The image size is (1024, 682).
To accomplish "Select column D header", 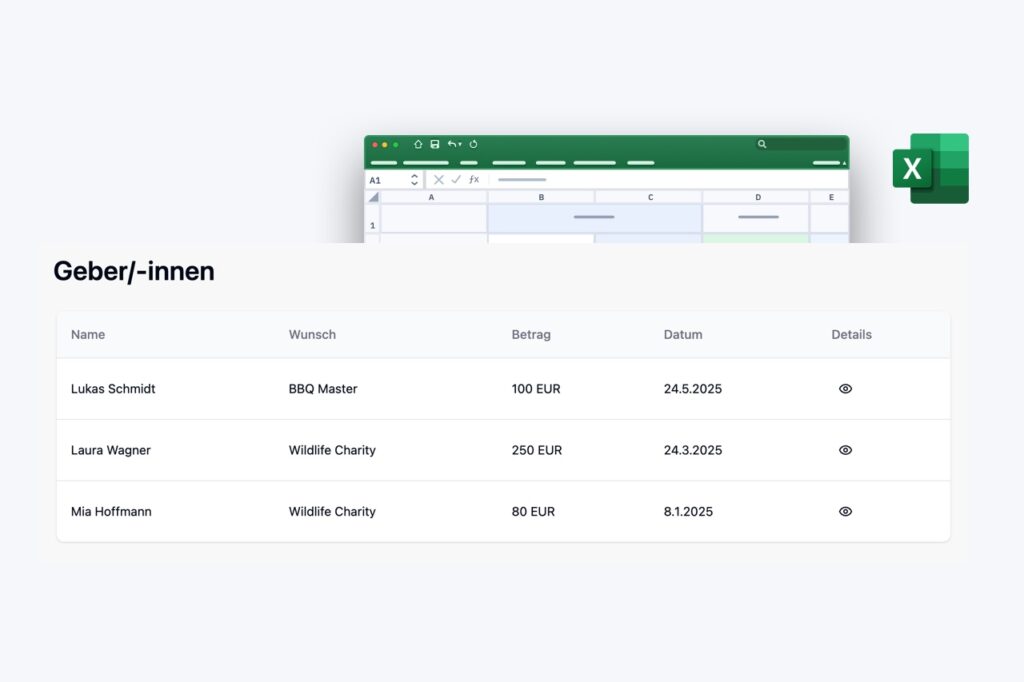I will [x=756, y=197].
